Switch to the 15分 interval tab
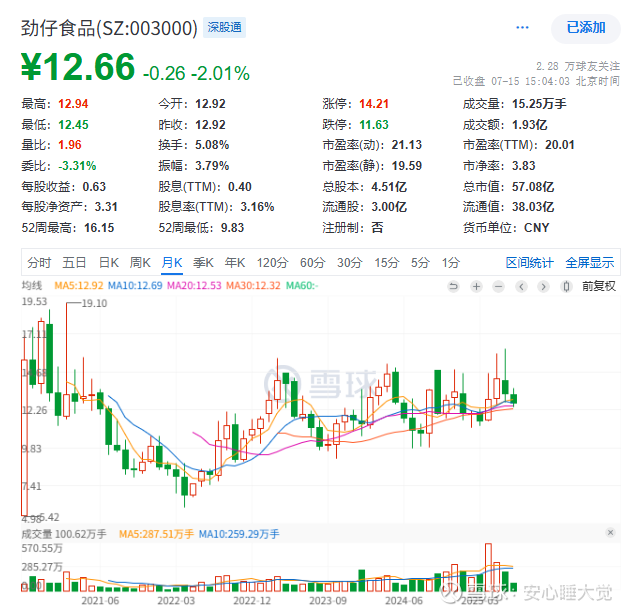The image size is (631, 612). [x=387, y=263]
